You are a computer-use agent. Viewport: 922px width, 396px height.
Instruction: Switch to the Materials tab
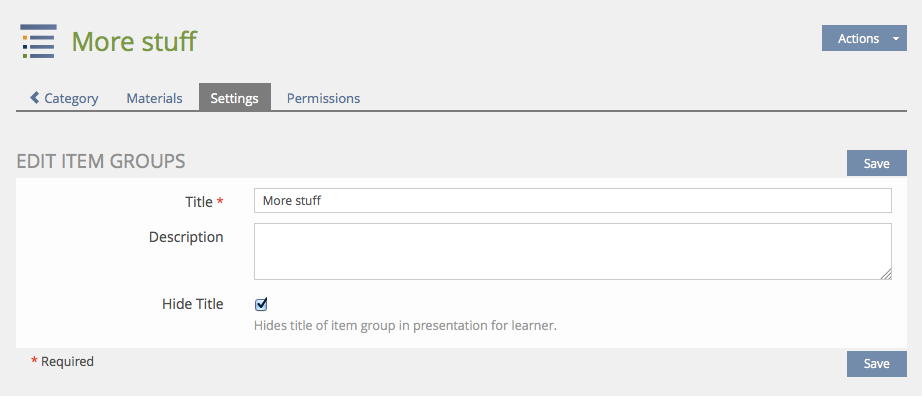[x=154, y=98]
